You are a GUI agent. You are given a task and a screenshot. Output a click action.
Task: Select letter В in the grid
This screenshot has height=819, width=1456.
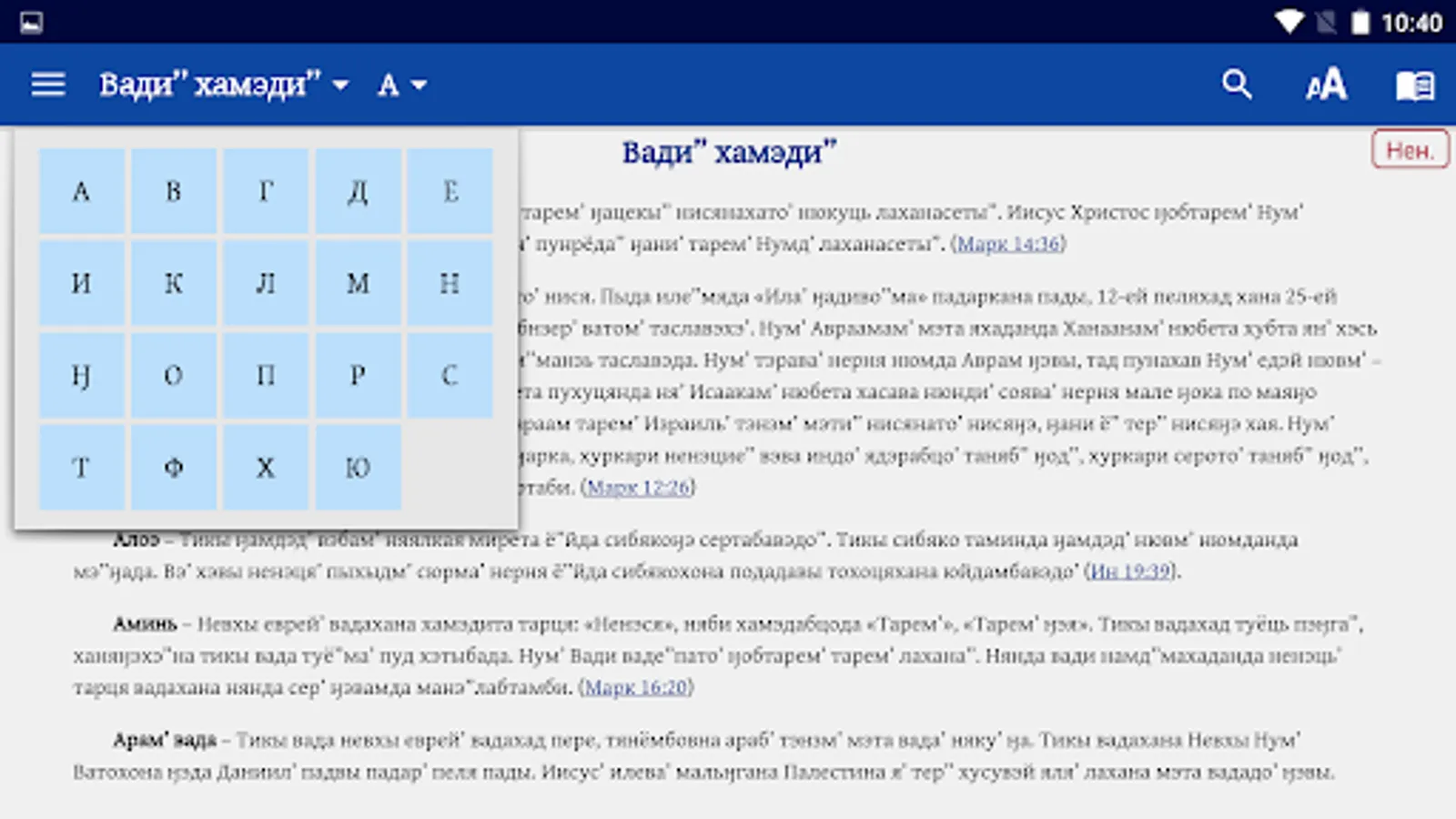coord(174,191)
